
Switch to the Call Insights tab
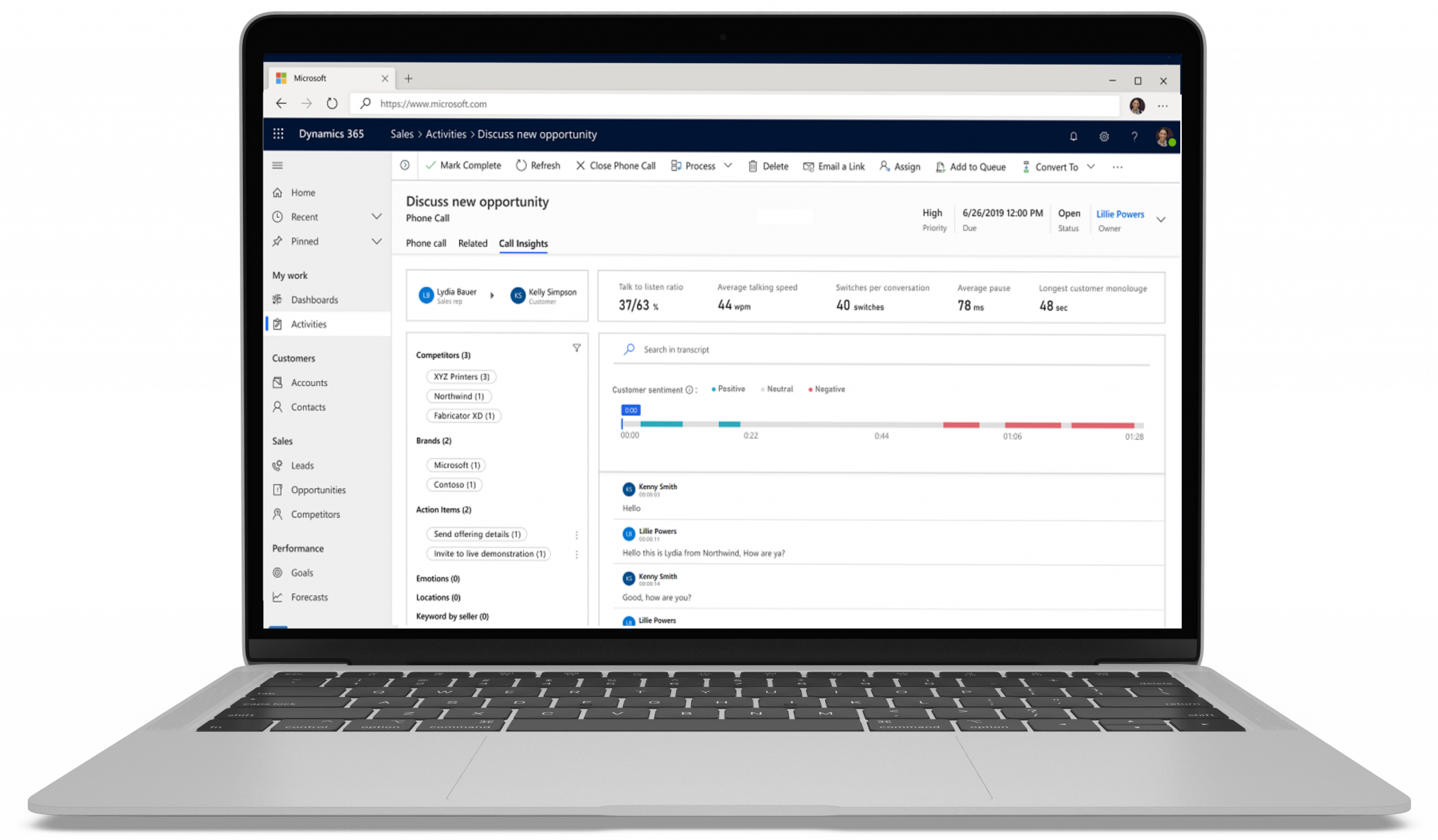pyautogui.click(x=522, y=243)
